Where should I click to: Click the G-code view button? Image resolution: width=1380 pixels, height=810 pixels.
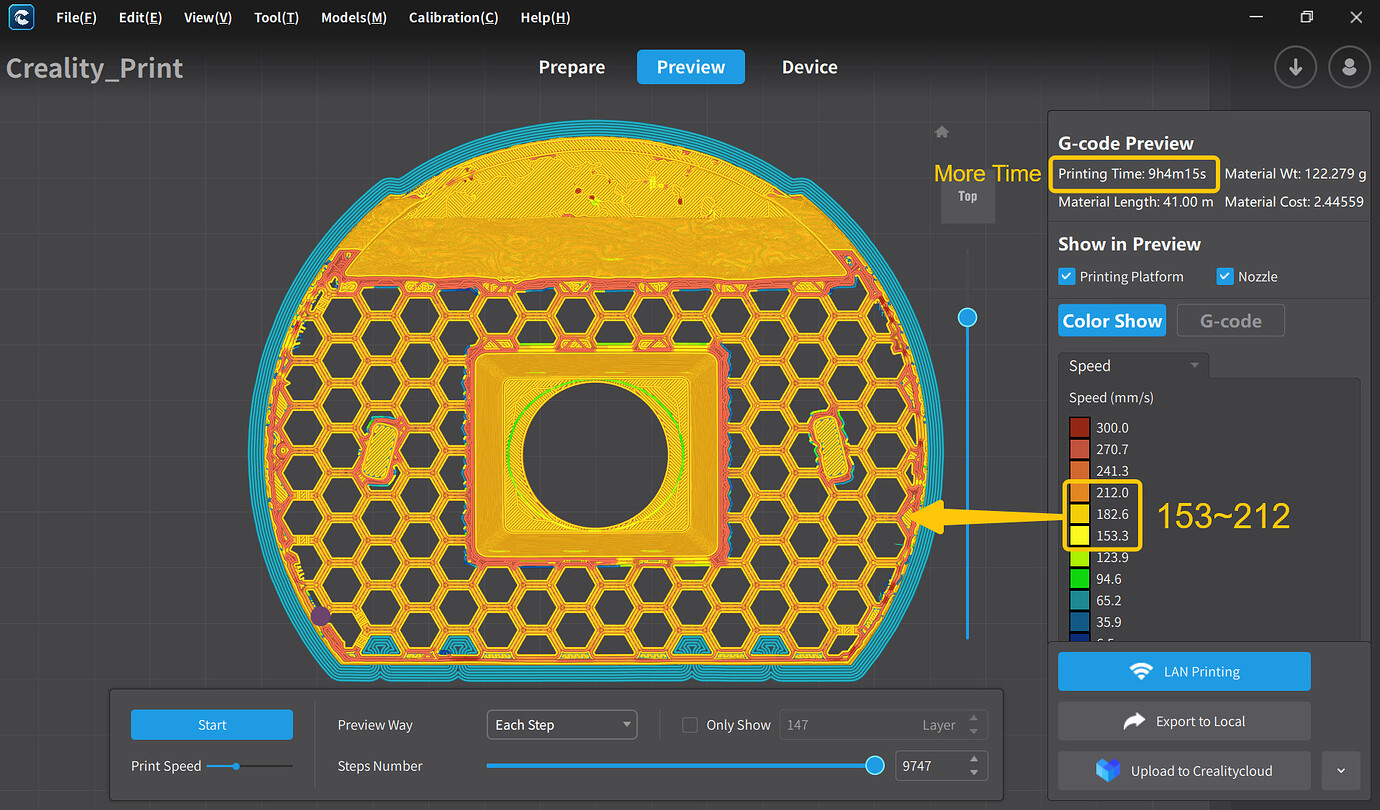pos(1230,320)
